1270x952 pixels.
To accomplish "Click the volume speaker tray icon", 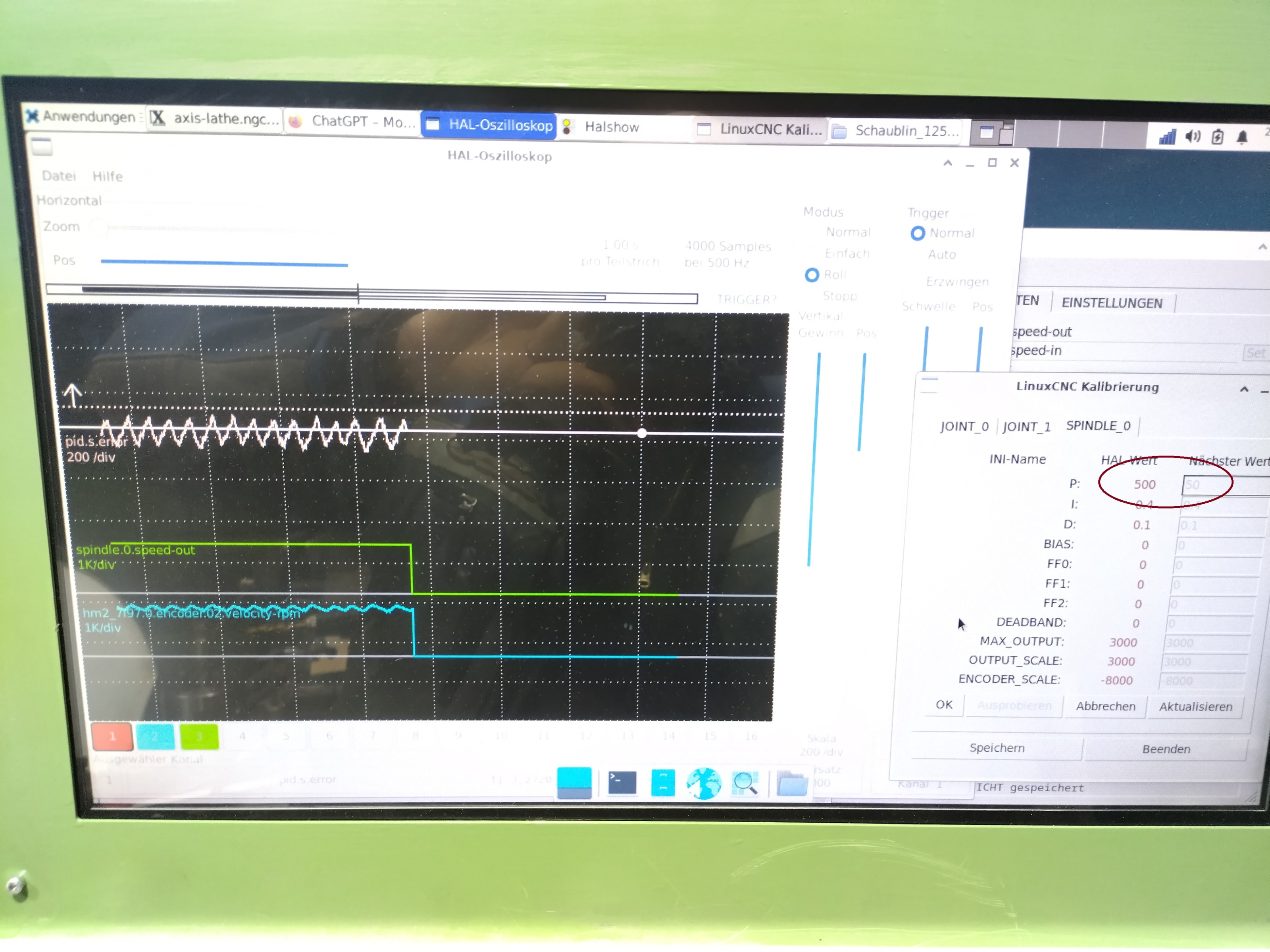I will coord(1193,136).
